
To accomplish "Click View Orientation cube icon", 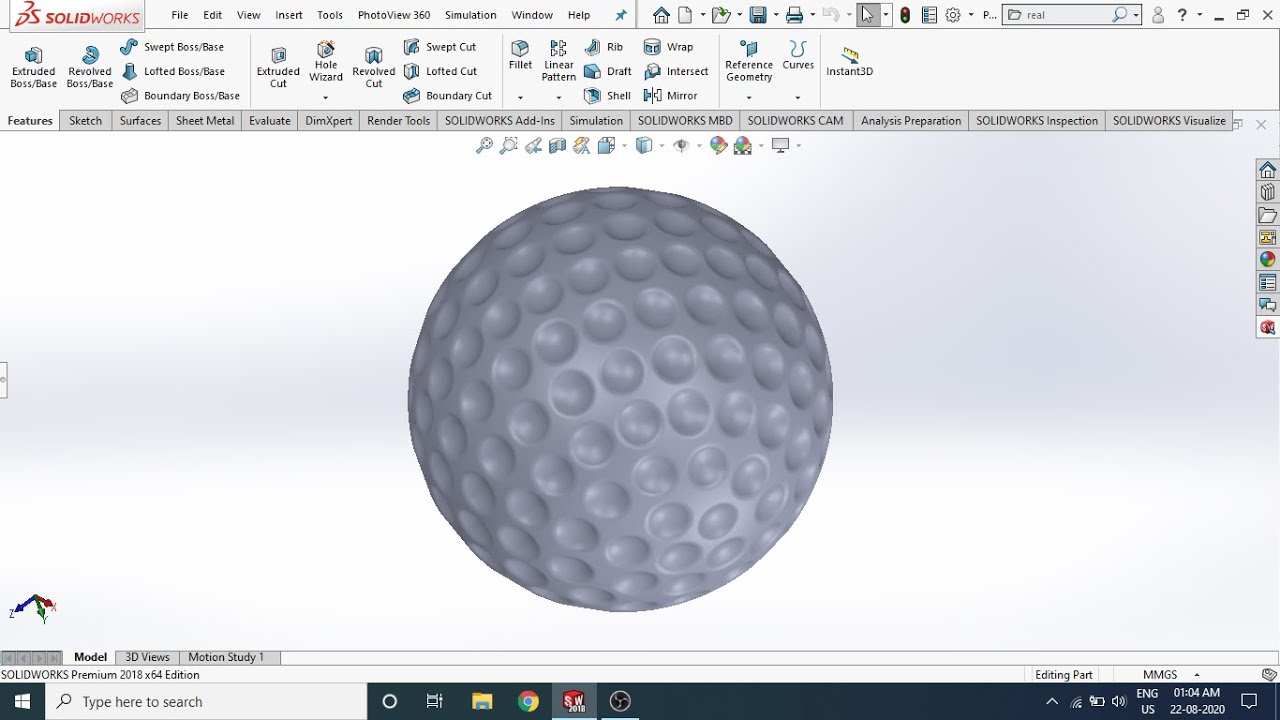I will tap(605, 146).
